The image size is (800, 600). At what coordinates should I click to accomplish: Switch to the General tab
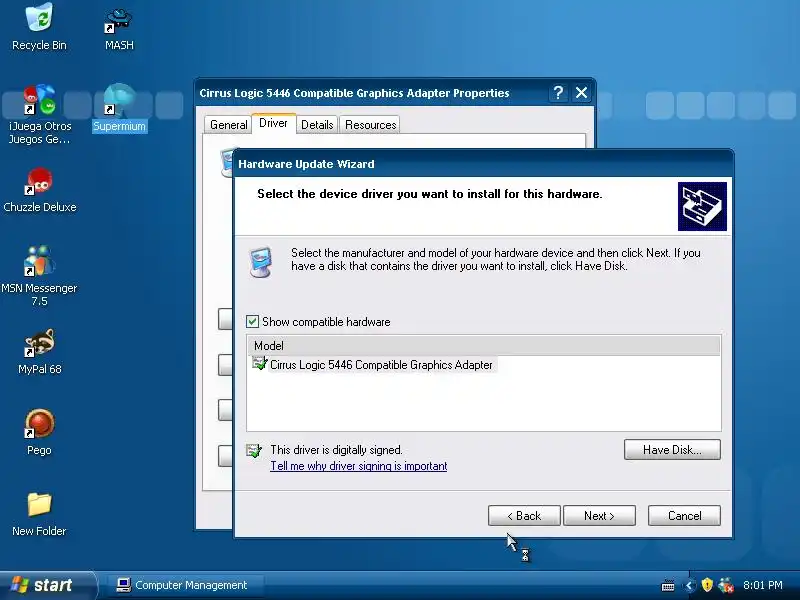tap(228, 125)
